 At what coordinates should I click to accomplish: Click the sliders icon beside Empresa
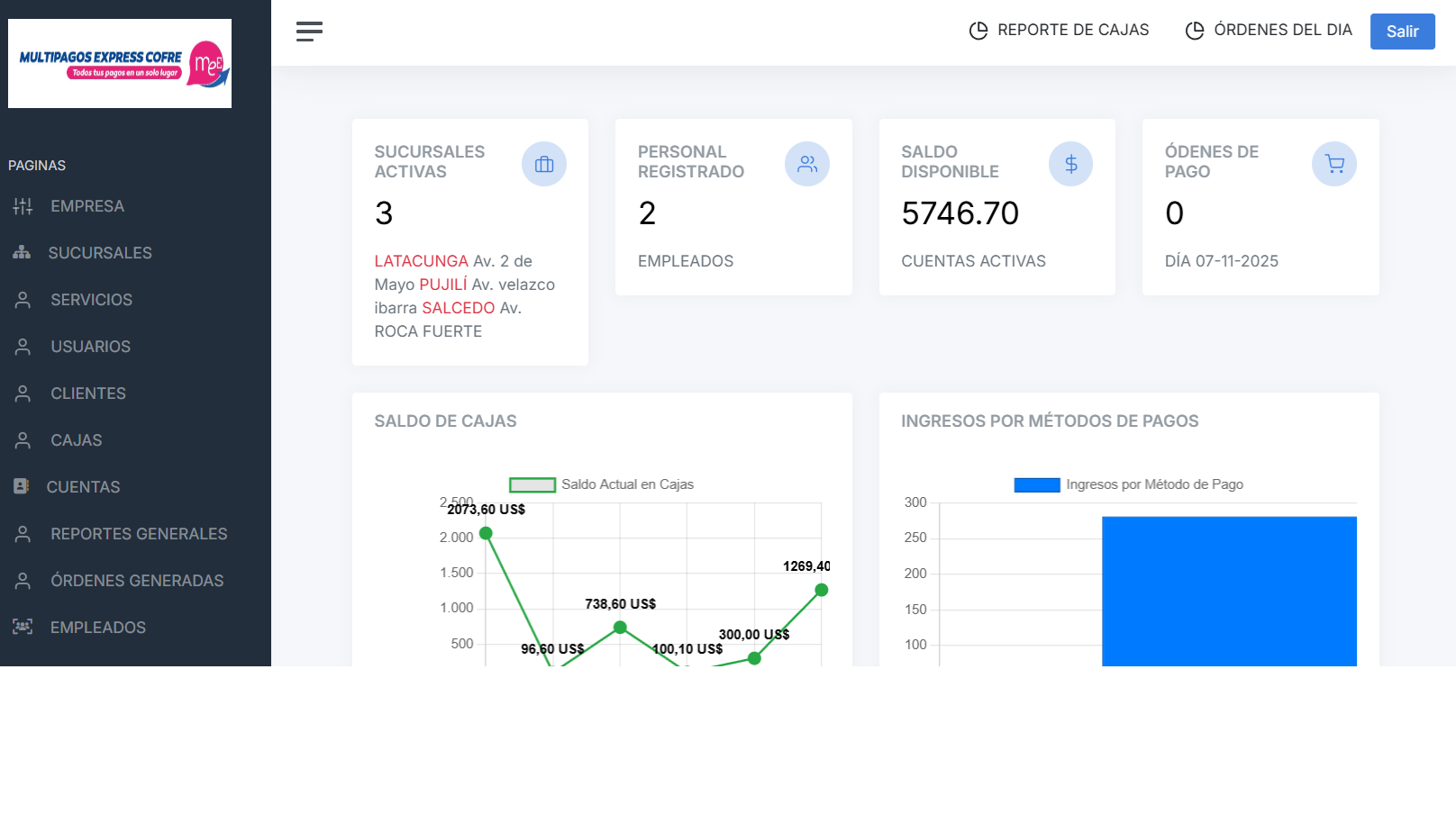23,206
